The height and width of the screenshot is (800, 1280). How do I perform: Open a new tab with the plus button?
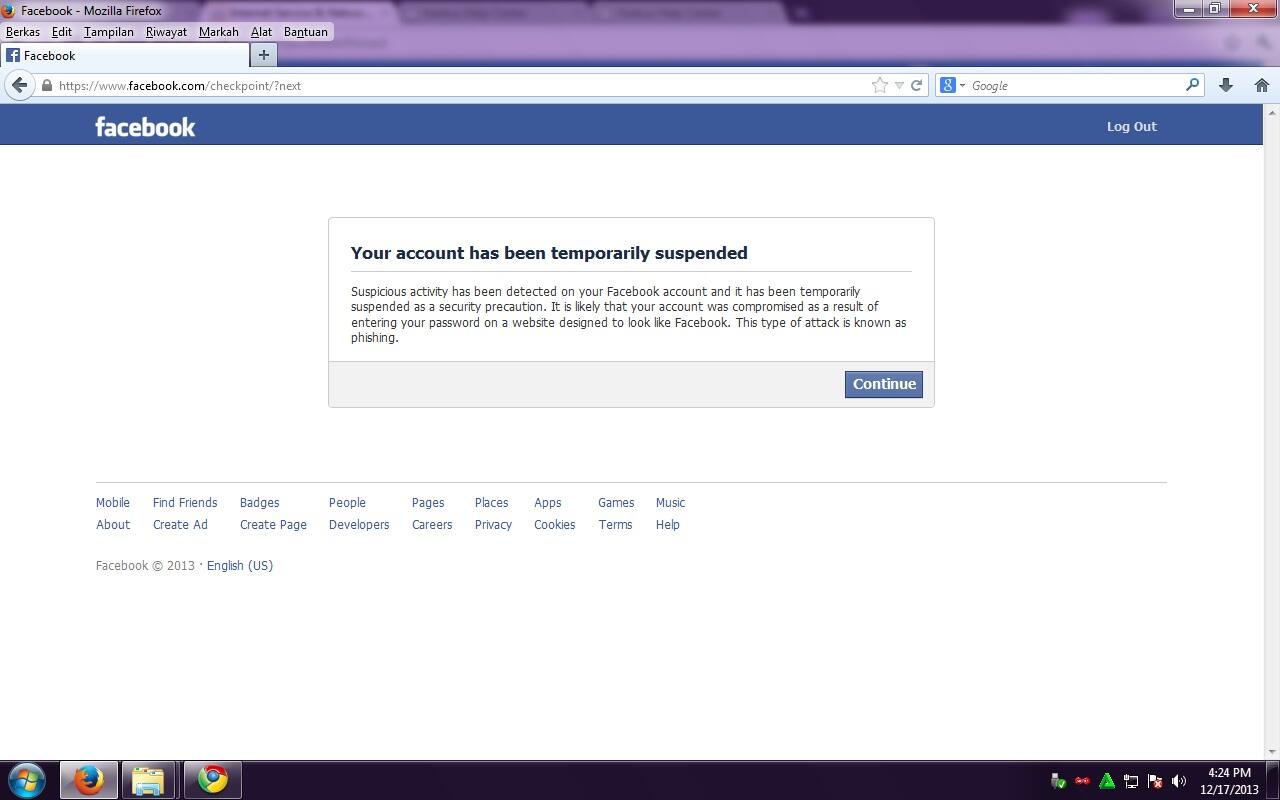pyautogui.click(x=264, y=55)
